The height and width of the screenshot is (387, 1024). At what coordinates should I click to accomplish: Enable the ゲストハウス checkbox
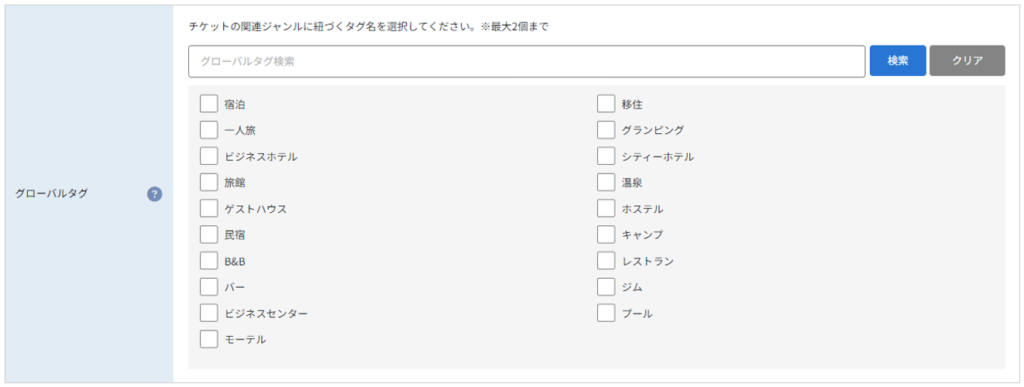pos(208,208)
